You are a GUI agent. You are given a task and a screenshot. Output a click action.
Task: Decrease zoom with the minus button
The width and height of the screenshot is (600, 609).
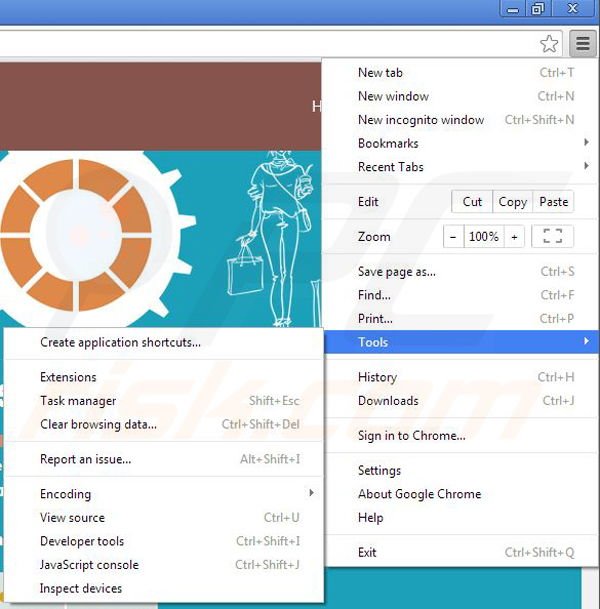tap(453, 237)
